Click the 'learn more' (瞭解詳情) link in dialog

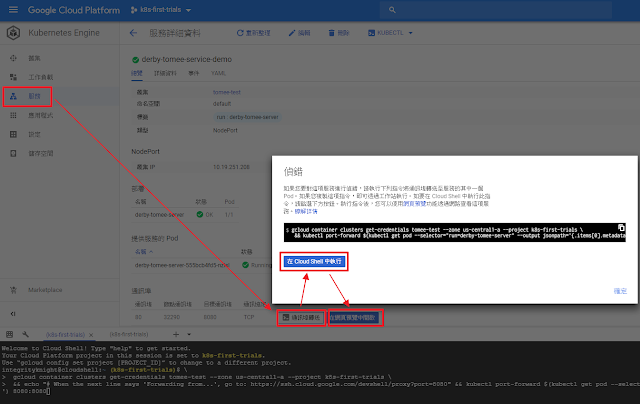[306, 211]
